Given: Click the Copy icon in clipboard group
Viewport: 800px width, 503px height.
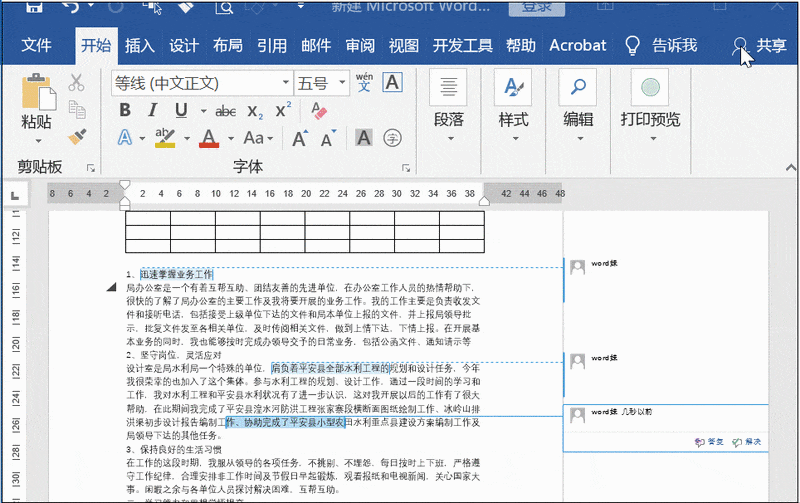Looking at the screenshot, I should [x=77, y=109].
